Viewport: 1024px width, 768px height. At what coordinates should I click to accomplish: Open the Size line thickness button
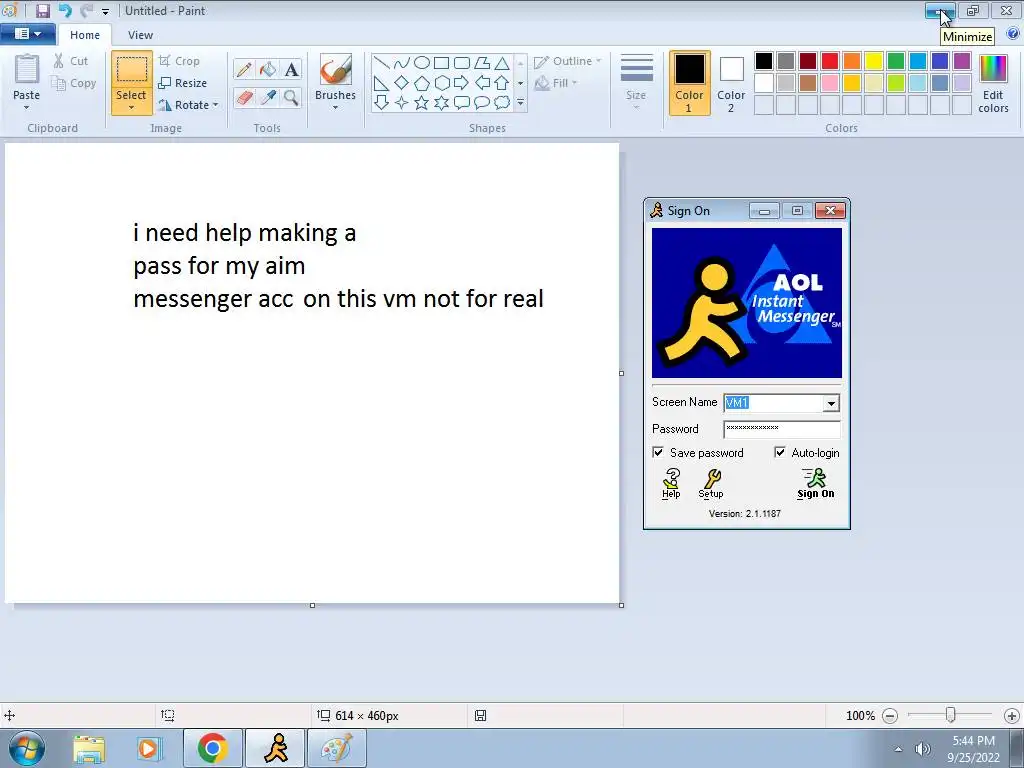[636, 81]
